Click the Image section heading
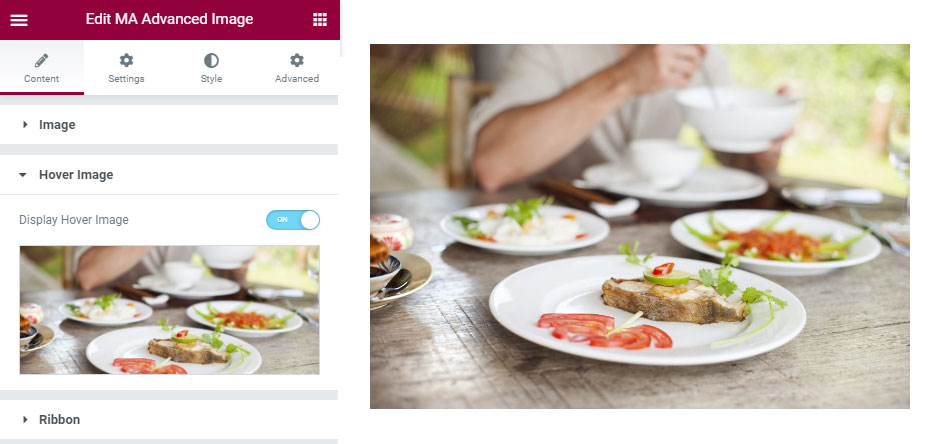 pyautogui.click(x=57, y=125)
